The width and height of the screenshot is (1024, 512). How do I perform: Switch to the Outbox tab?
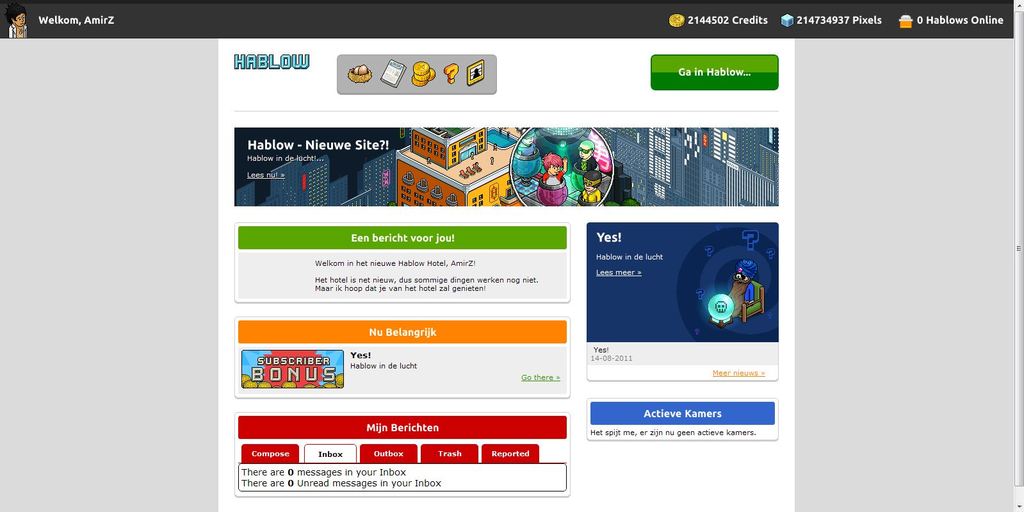tap(389, 454)
